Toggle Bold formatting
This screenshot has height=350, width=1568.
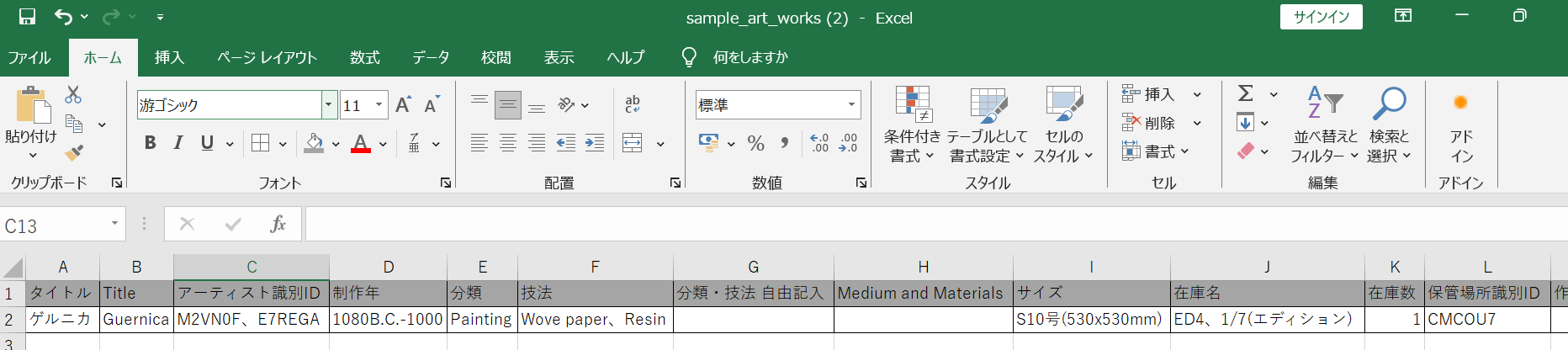[150, 144]
